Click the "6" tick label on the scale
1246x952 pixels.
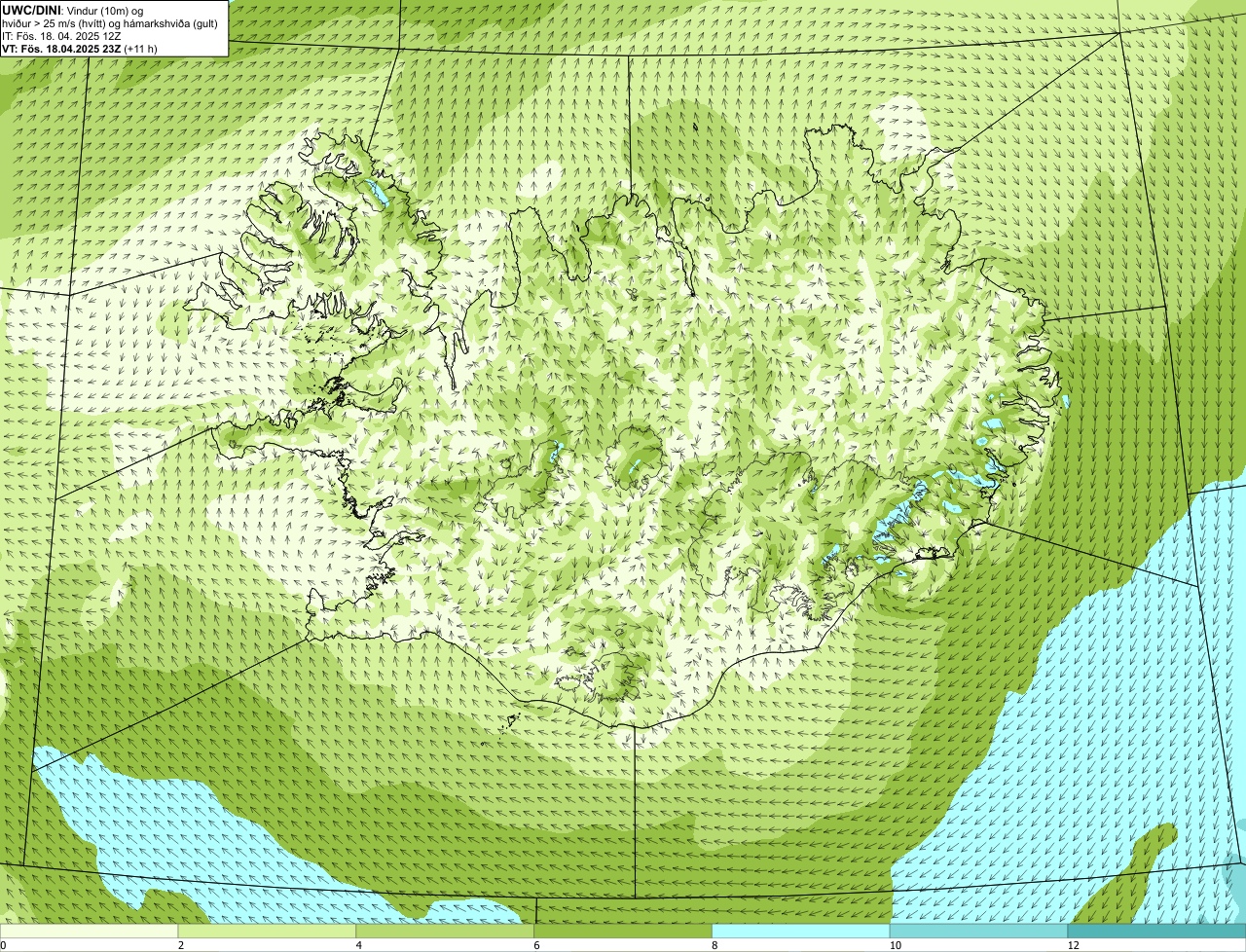[536, 945]
